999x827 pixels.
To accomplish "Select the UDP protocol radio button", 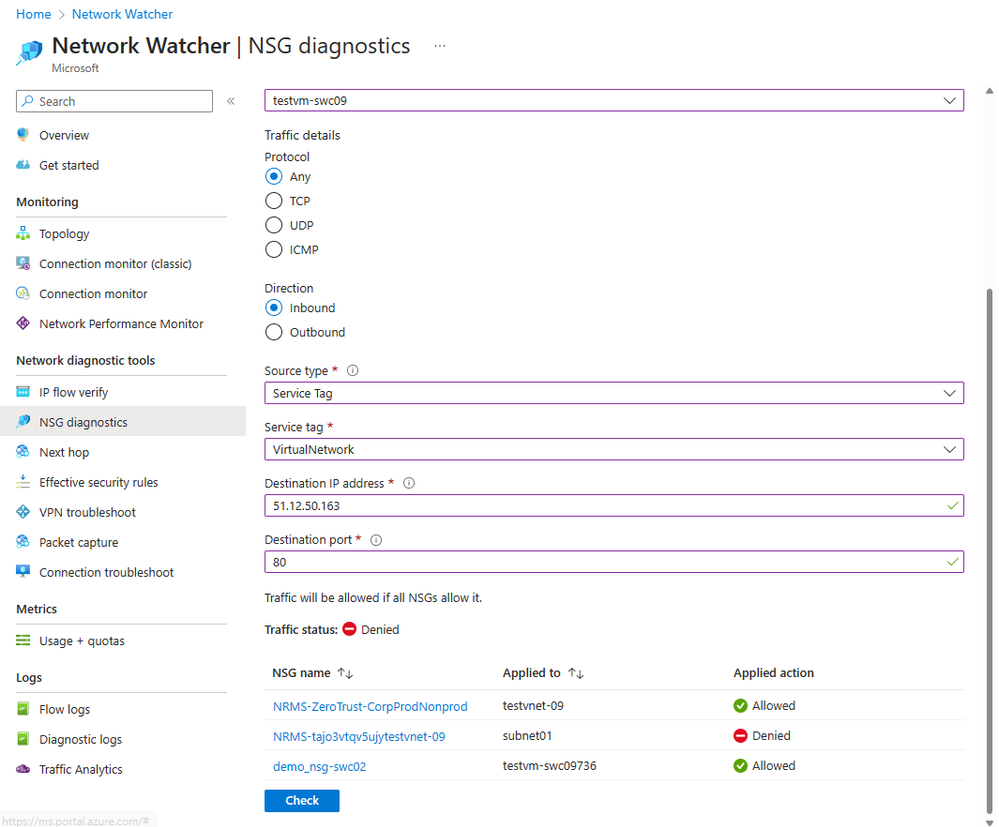I will coord(274,225).
